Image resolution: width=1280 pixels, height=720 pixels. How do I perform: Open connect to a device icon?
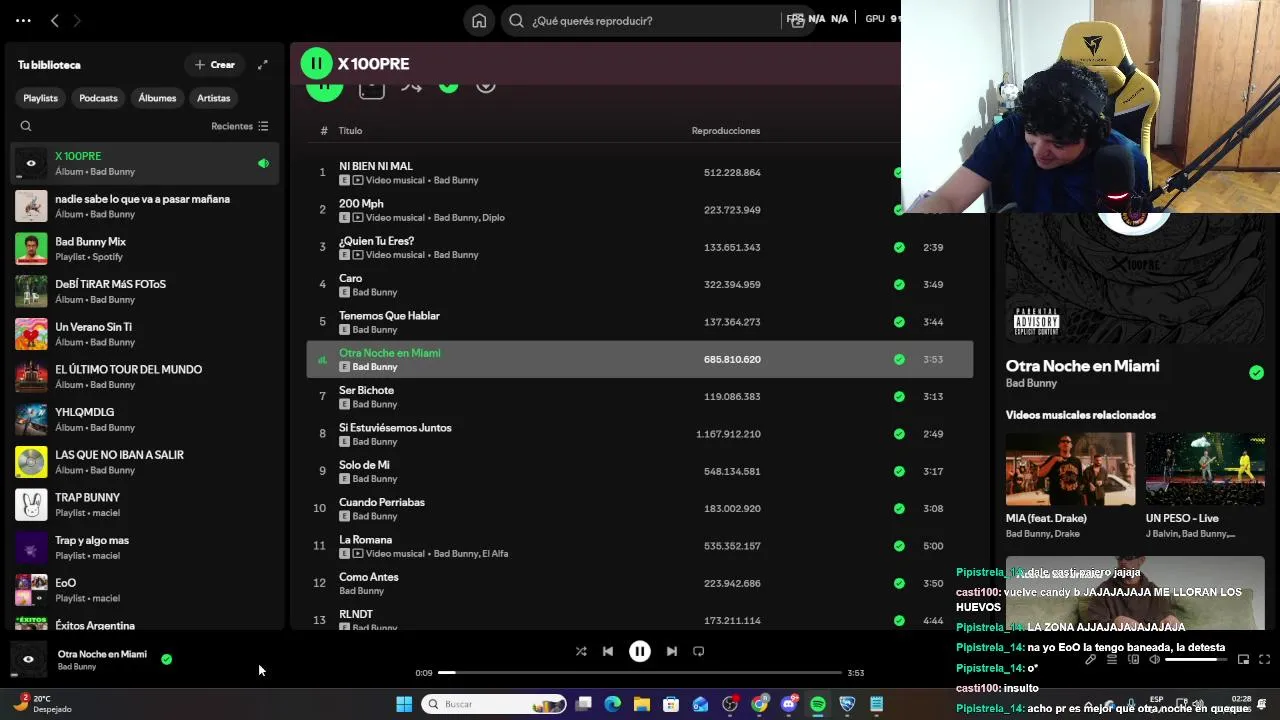tap(1133, 659)
